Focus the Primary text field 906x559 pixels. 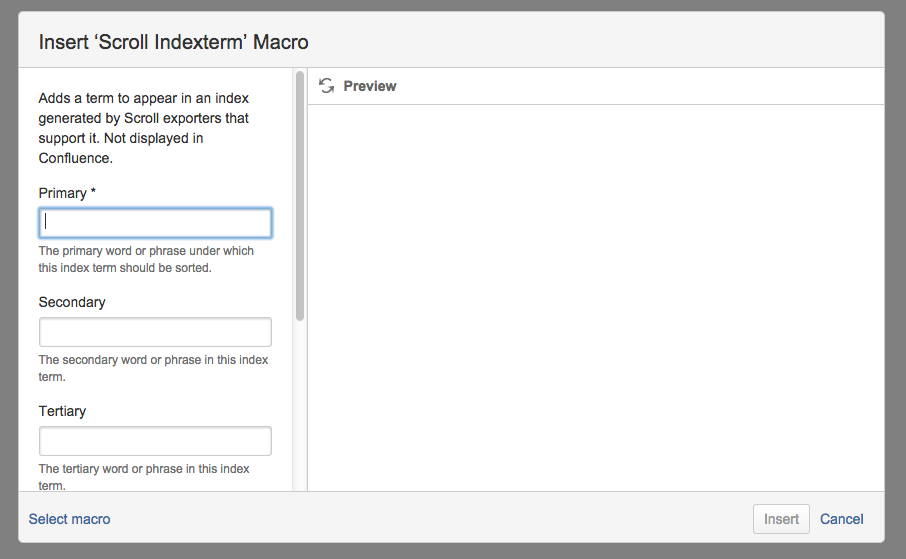click(x=155, y=223)
